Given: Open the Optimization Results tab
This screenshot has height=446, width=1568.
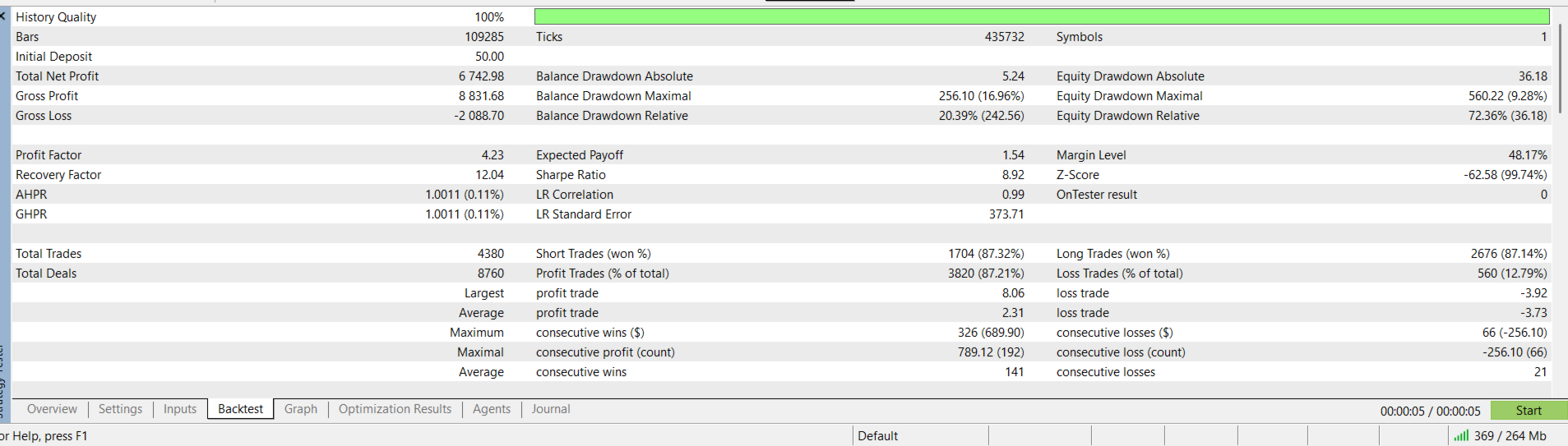Looking at the screenshot, I should 395,409.
